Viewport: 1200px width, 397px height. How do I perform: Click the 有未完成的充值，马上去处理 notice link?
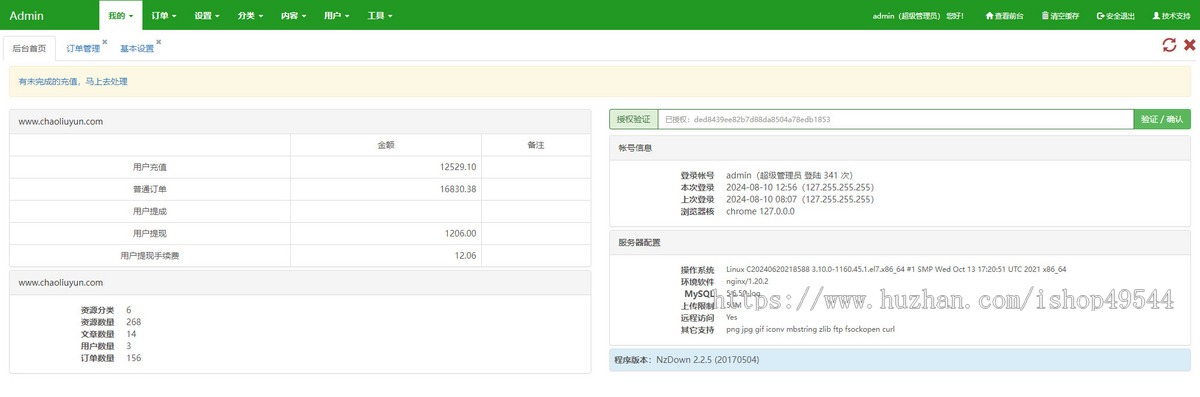(73, 82)
